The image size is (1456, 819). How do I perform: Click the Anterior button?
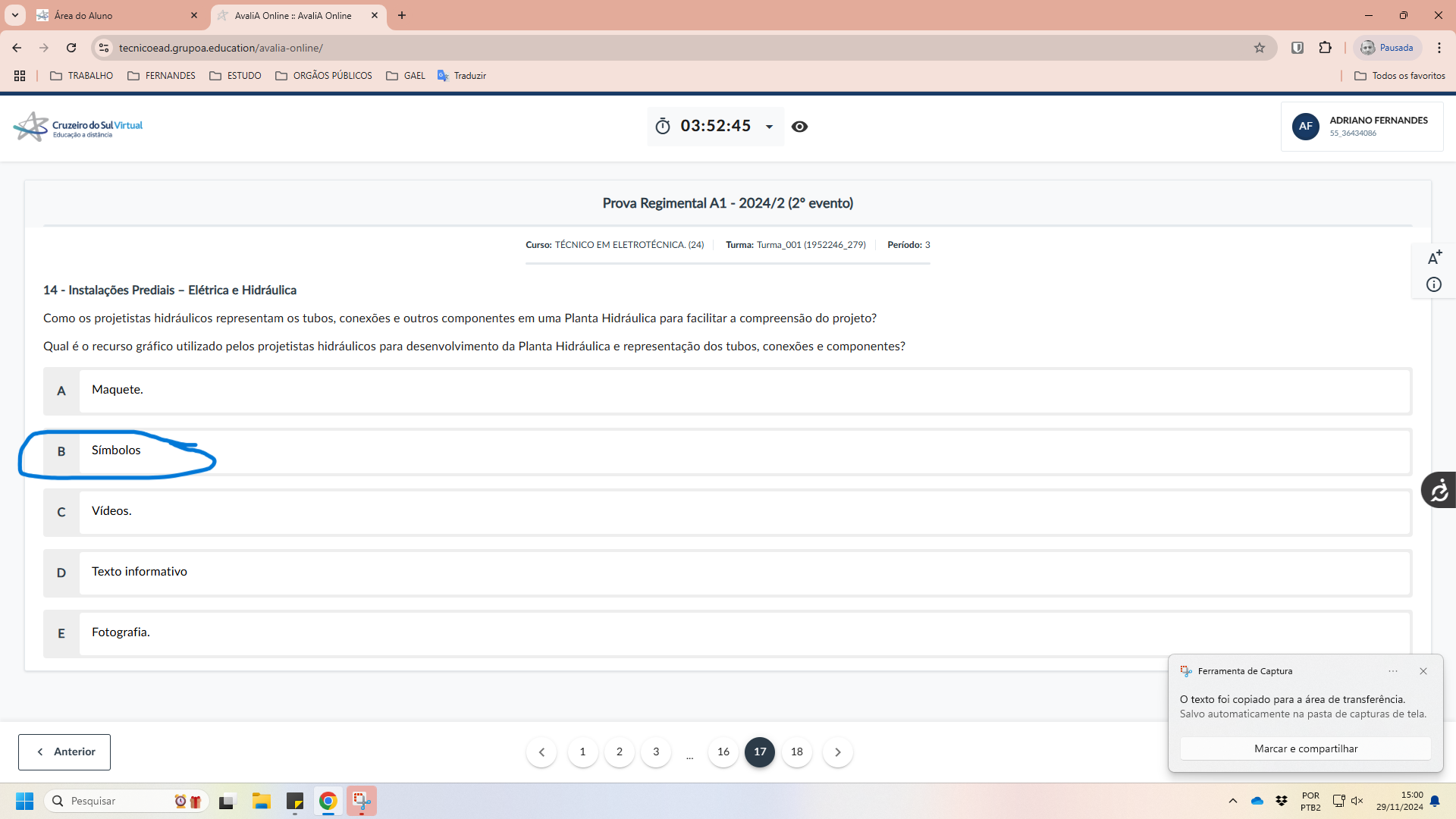[64, 752]
